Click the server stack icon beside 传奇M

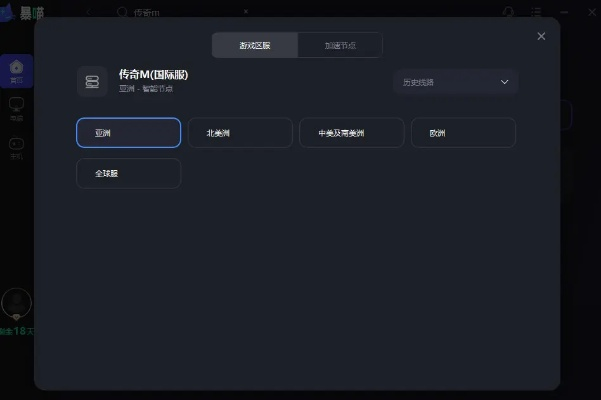pyautogui.click(x=92, y=82)
